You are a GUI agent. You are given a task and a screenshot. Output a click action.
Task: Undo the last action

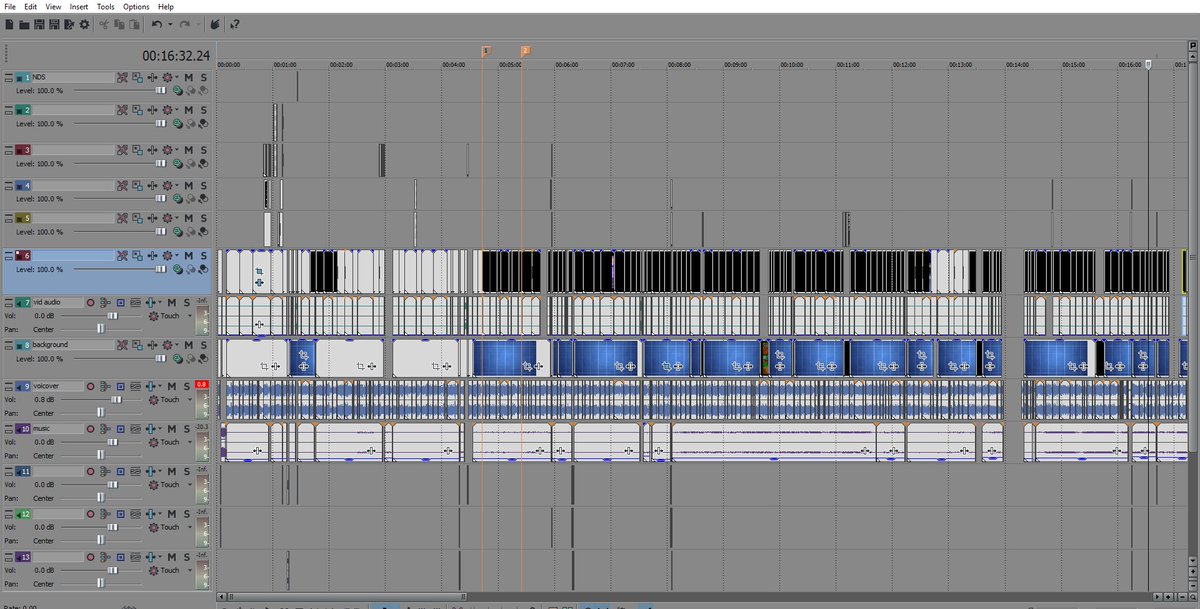157,24
